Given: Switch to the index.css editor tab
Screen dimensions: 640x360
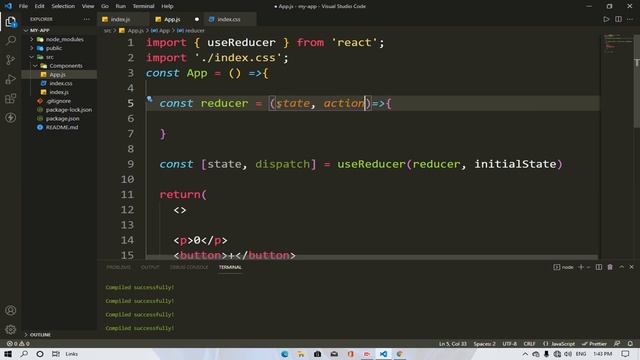Looking at the screenshot, I should [229, 19].
